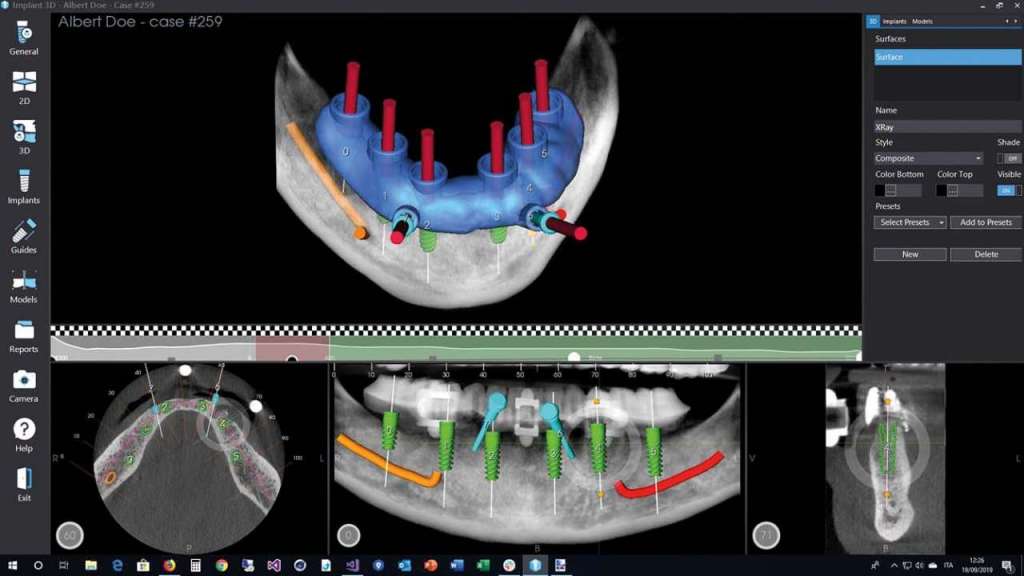The height and width of the screenshot is (576, 1024).
Task: Click the handle in the red histogram zone
Action: (292, 359)
